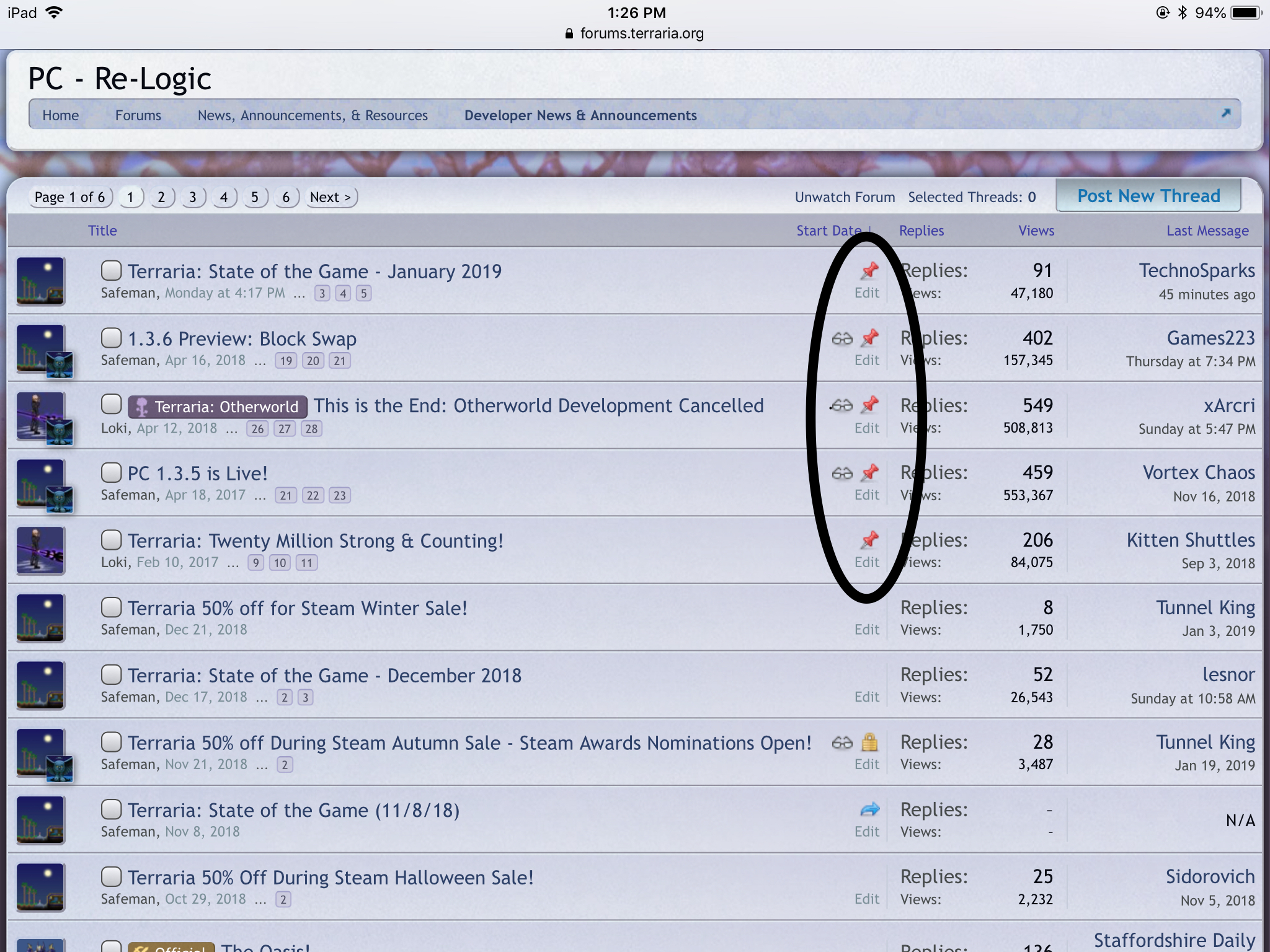Open News, Announcements, & Resources breadcrumb
The width and height of the screenshot is (1270, 952).
(x=313, y=115)
